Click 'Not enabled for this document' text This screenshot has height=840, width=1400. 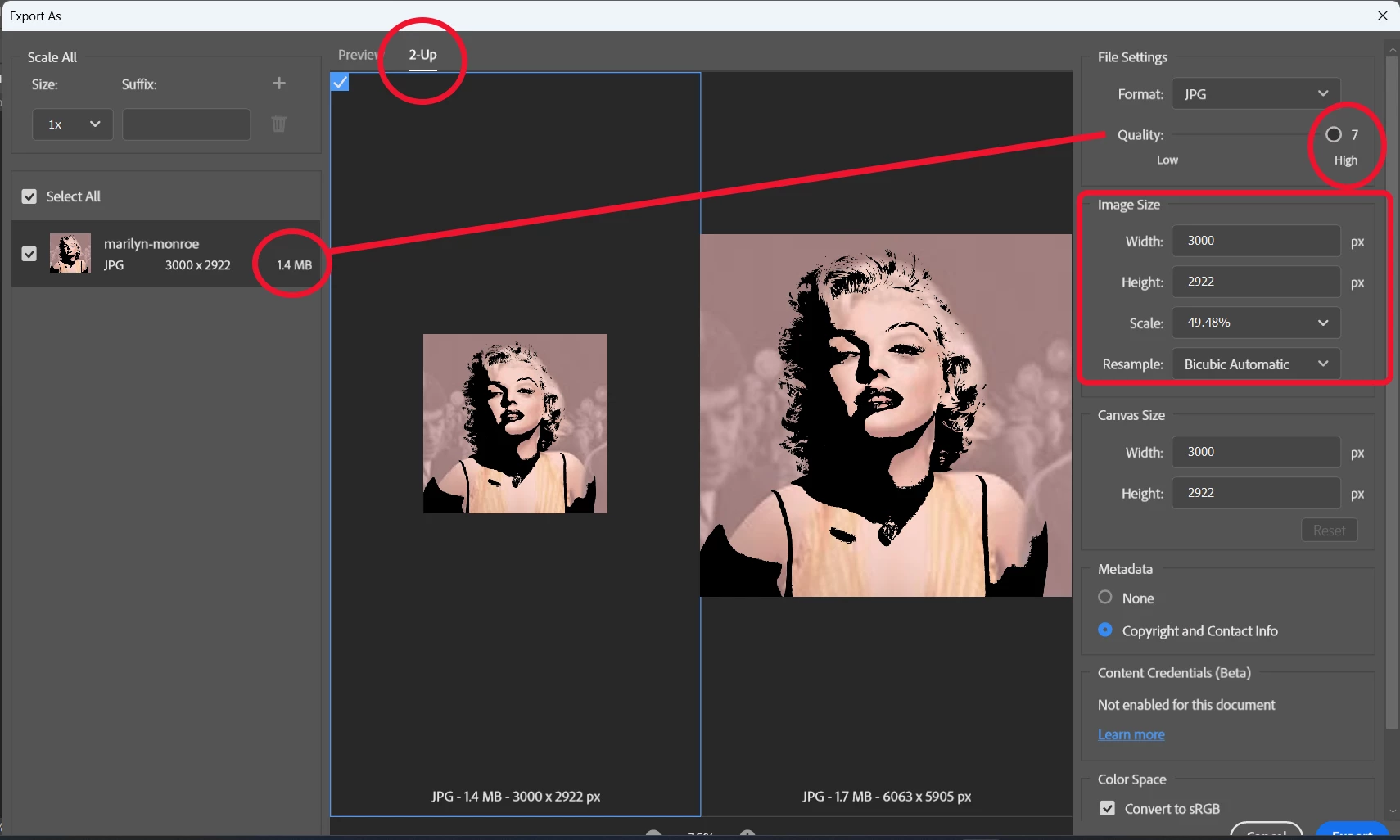(x=1186, y=705)
